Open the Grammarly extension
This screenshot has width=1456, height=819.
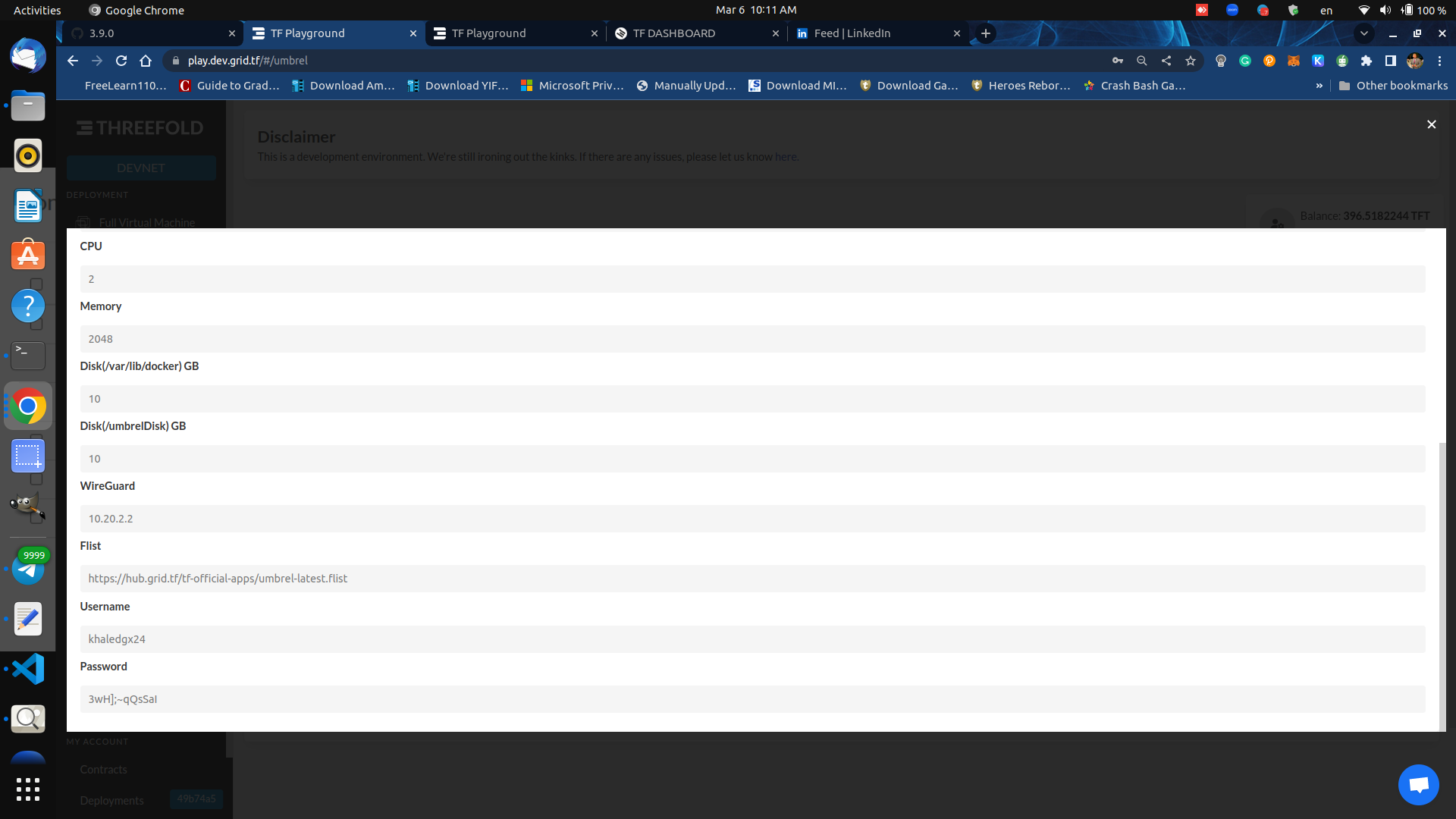pos(1245,61)
